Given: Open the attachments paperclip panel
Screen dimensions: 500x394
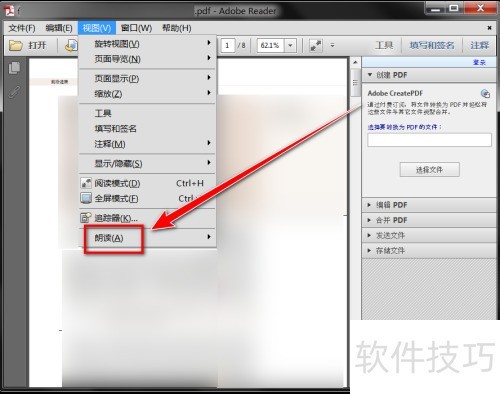Looking at the screenshot, I should point(14,92).
